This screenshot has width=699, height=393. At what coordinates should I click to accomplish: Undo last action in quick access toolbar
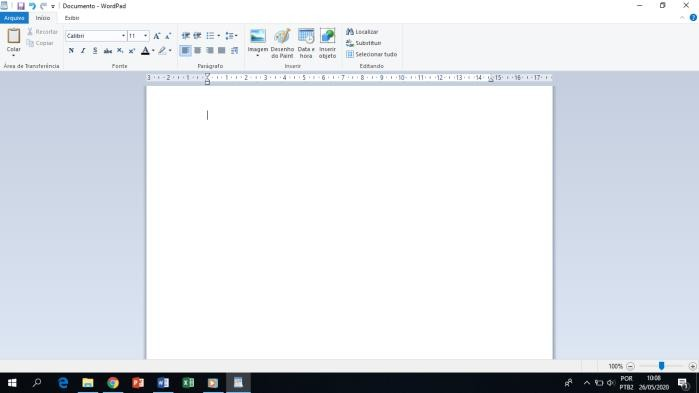(x=32, y=6)
